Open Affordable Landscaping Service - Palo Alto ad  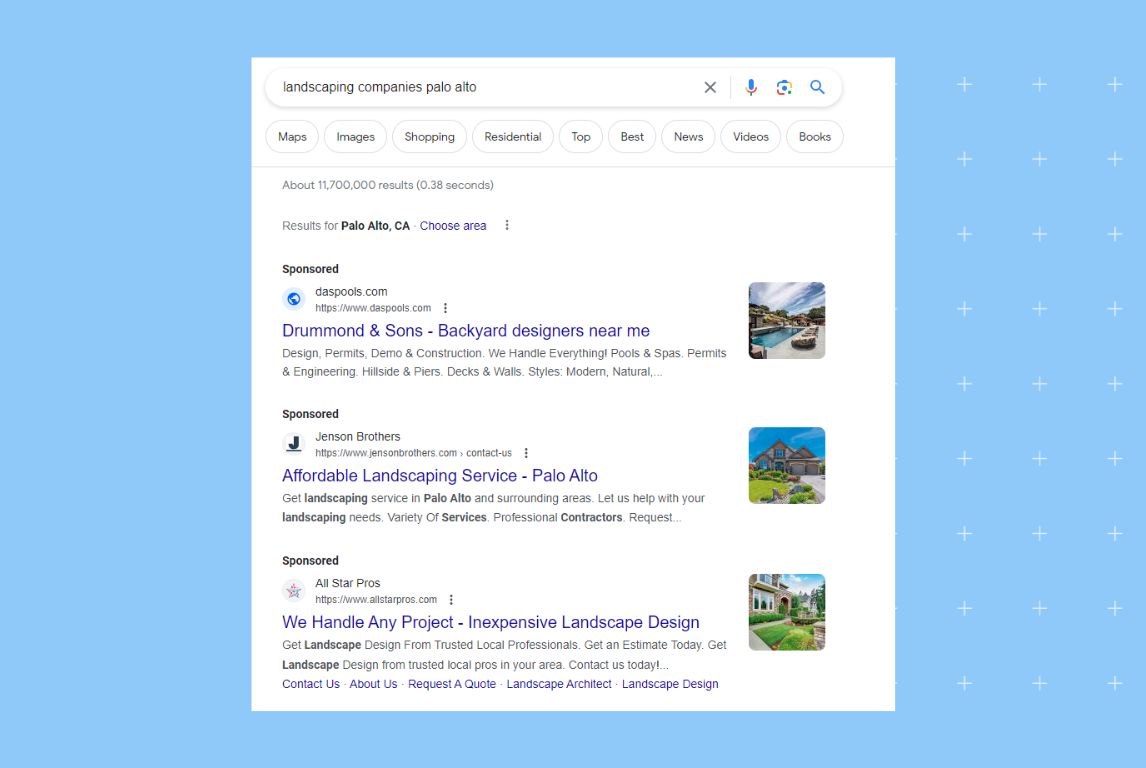pyautogui.click(x=439, y=476)
